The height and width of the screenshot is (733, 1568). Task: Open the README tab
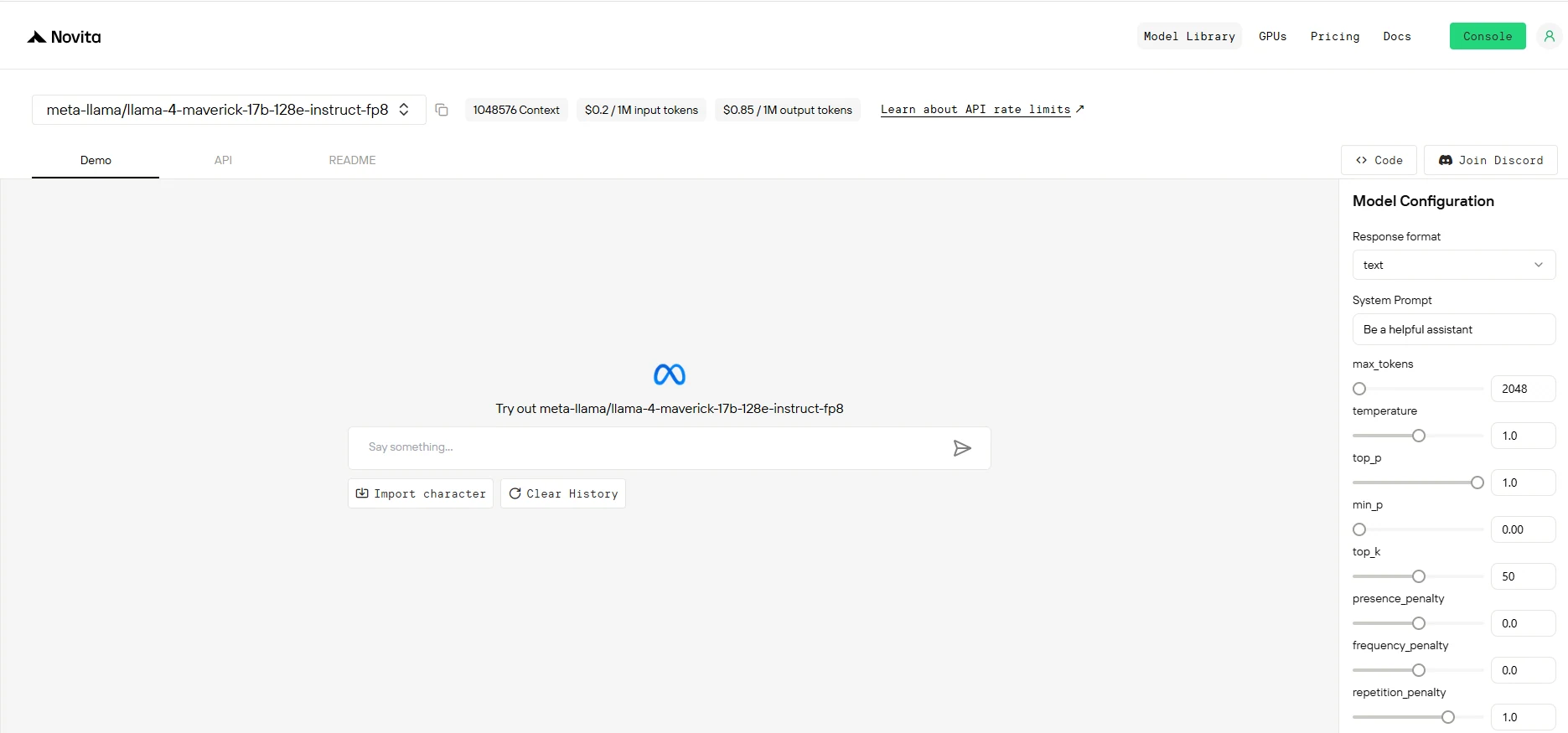352,160
